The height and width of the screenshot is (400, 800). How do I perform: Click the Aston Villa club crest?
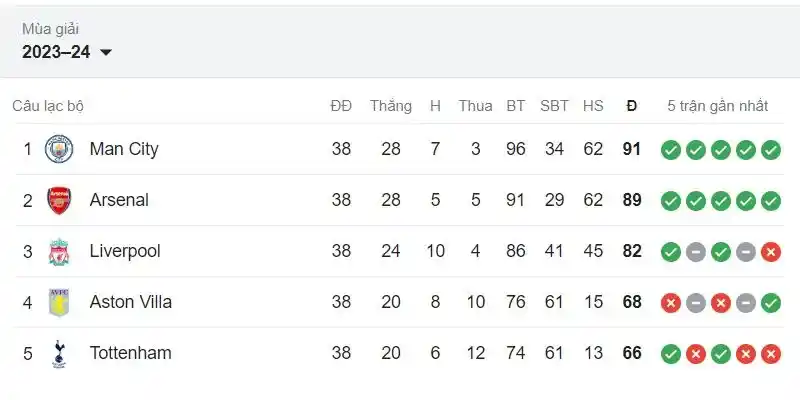click(x=59, y=303)
